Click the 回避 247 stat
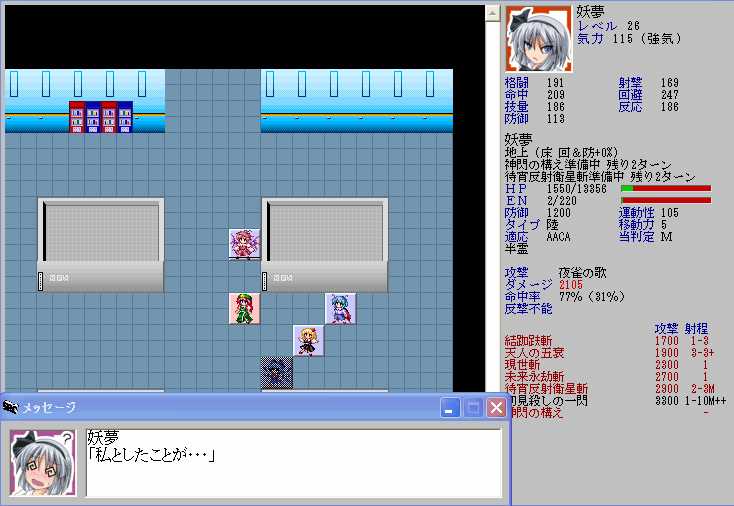This screenshot has height=506, width=734. [648, 95]
